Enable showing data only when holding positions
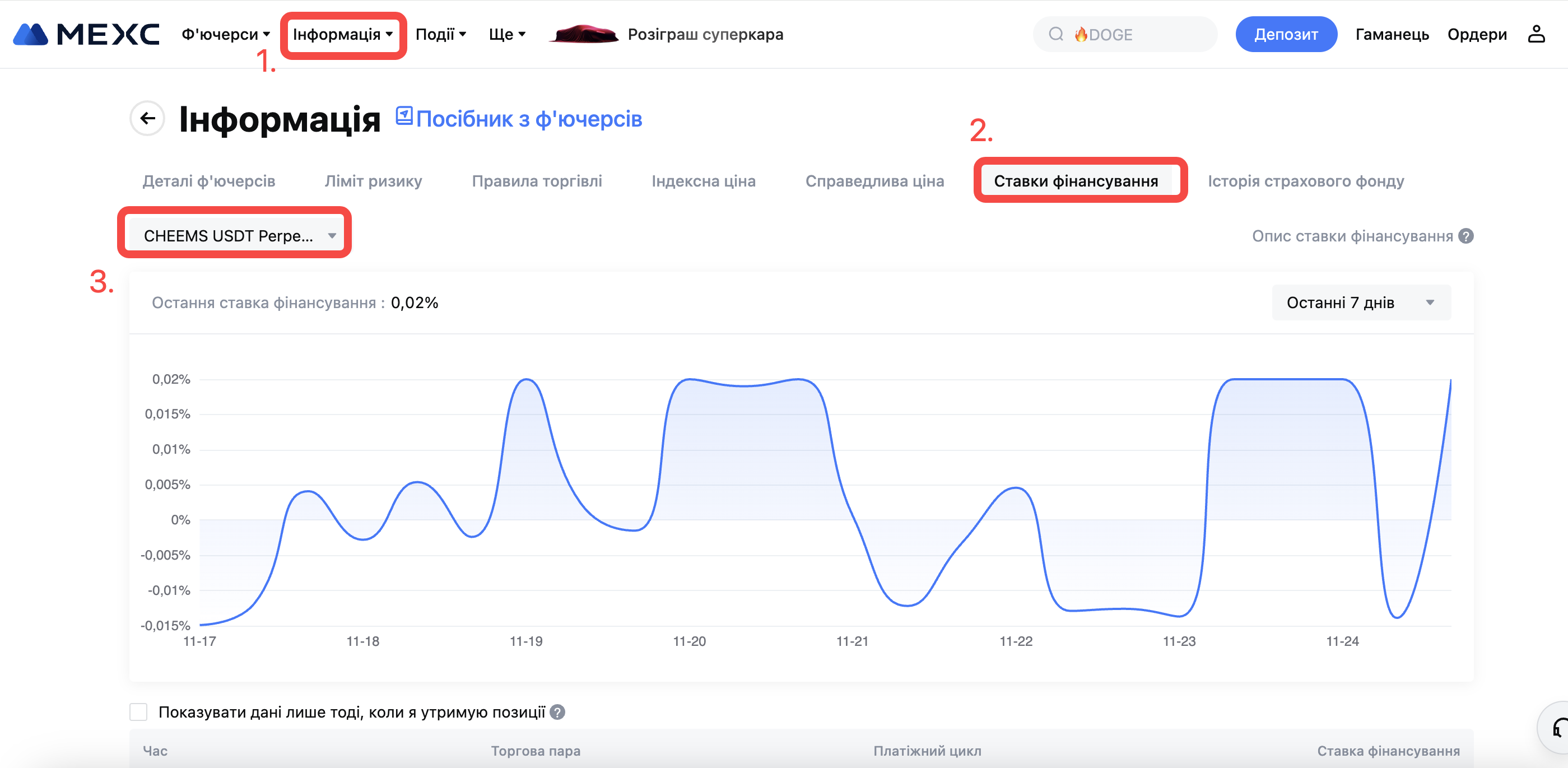Image resolution: width=1568 pixels, height=768 pixels. coord(139,712)
